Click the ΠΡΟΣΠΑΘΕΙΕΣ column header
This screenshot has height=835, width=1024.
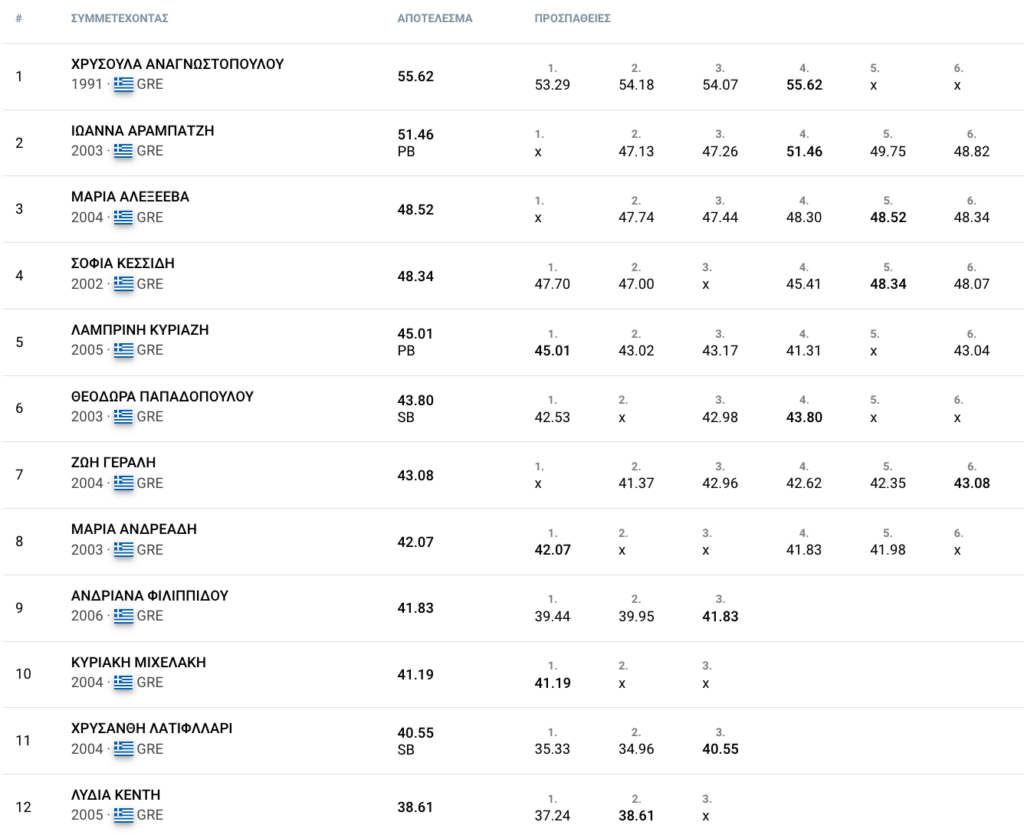point(573,19)
